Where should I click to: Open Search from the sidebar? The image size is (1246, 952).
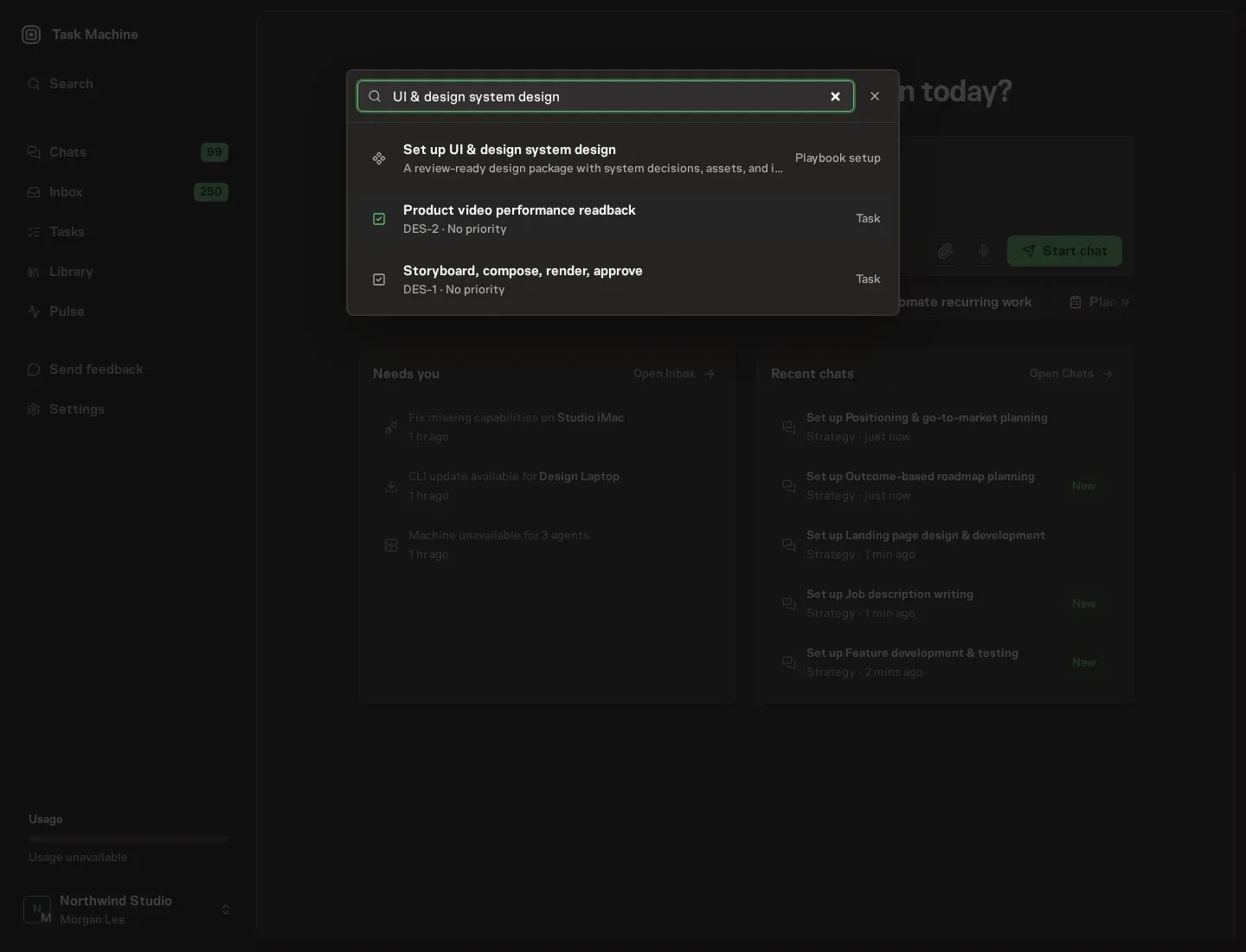(x=128, y=84)
